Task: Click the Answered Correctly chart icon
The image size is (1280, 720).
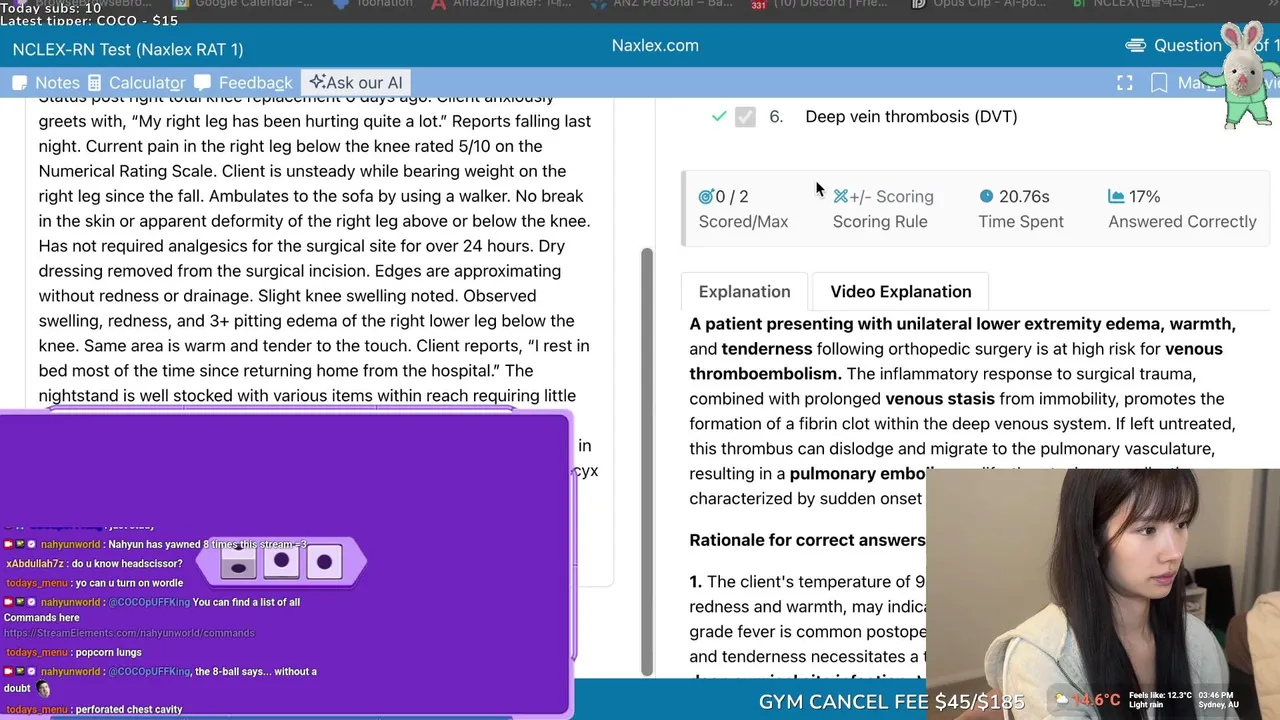Action: pos(1116,197)
